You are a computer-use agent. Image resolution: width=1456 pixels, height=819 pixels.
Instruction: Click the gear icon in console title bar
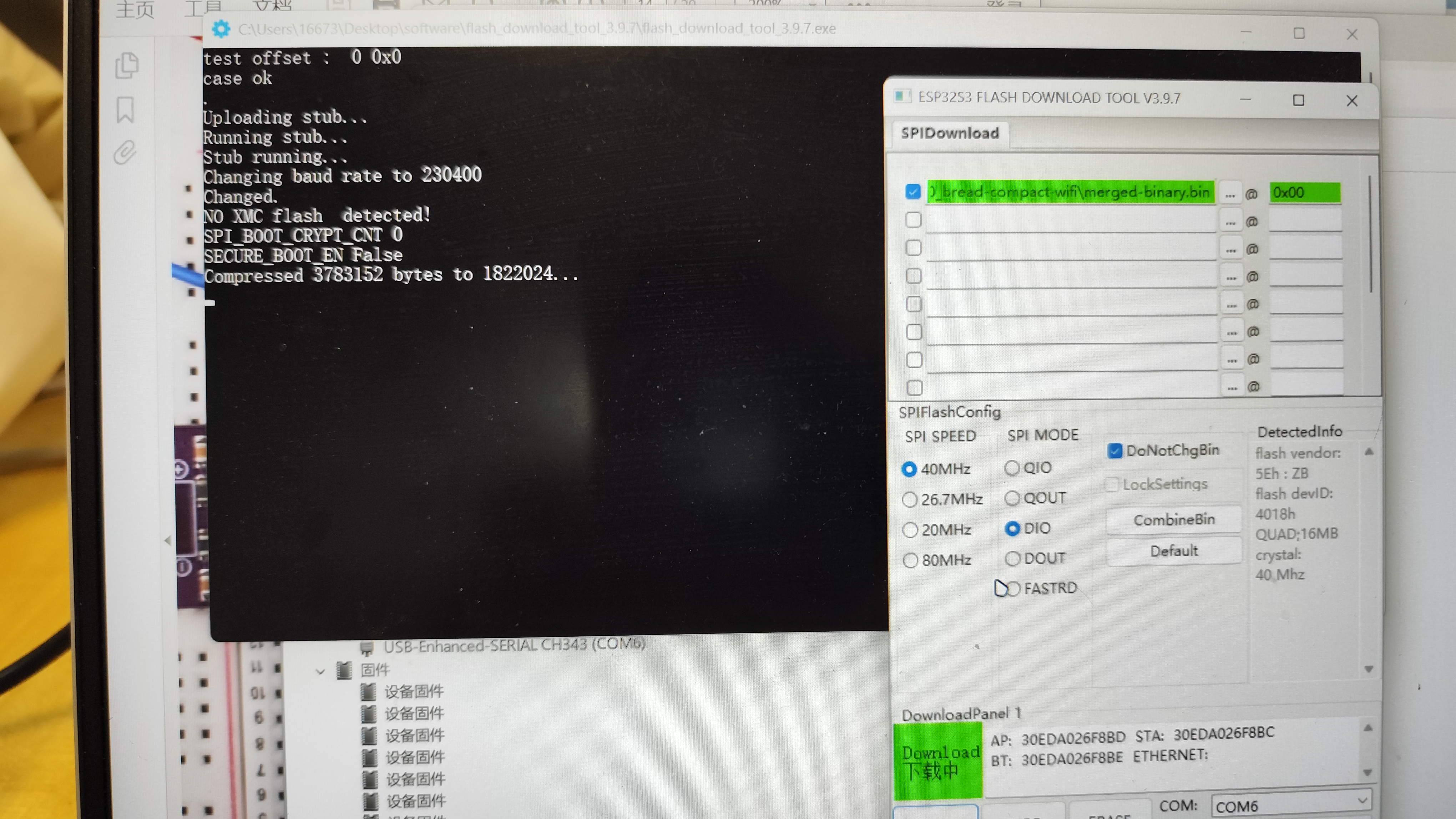(221, 29)
